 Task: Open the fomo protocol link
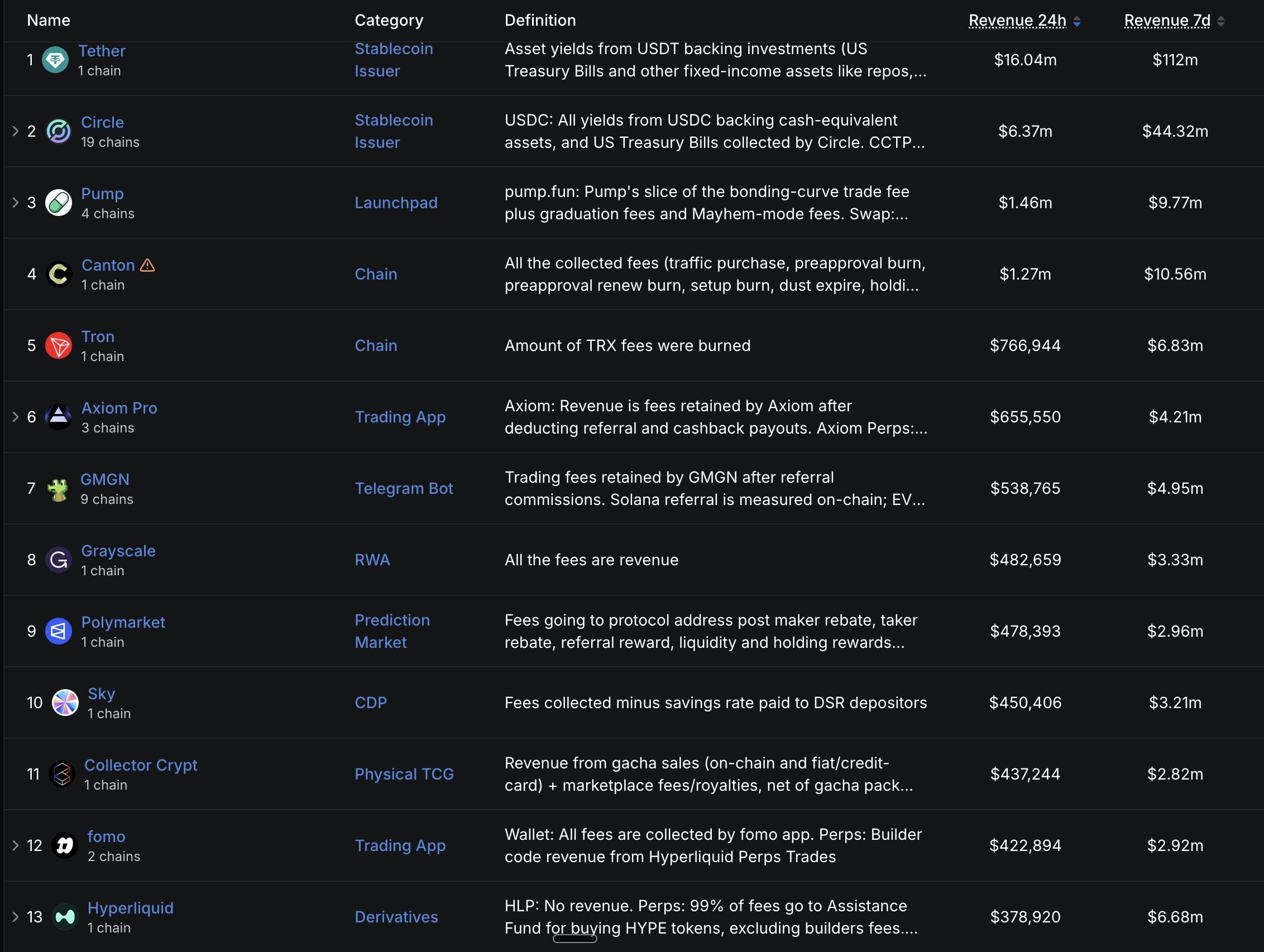(106, 836)
